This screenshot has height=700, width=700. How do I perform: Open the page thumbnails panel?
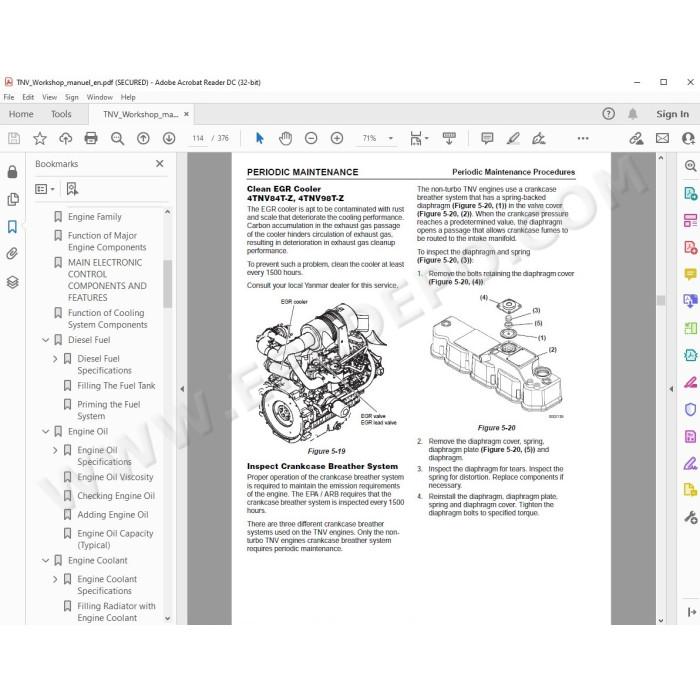pyautogui.click(x=12, y=199)
